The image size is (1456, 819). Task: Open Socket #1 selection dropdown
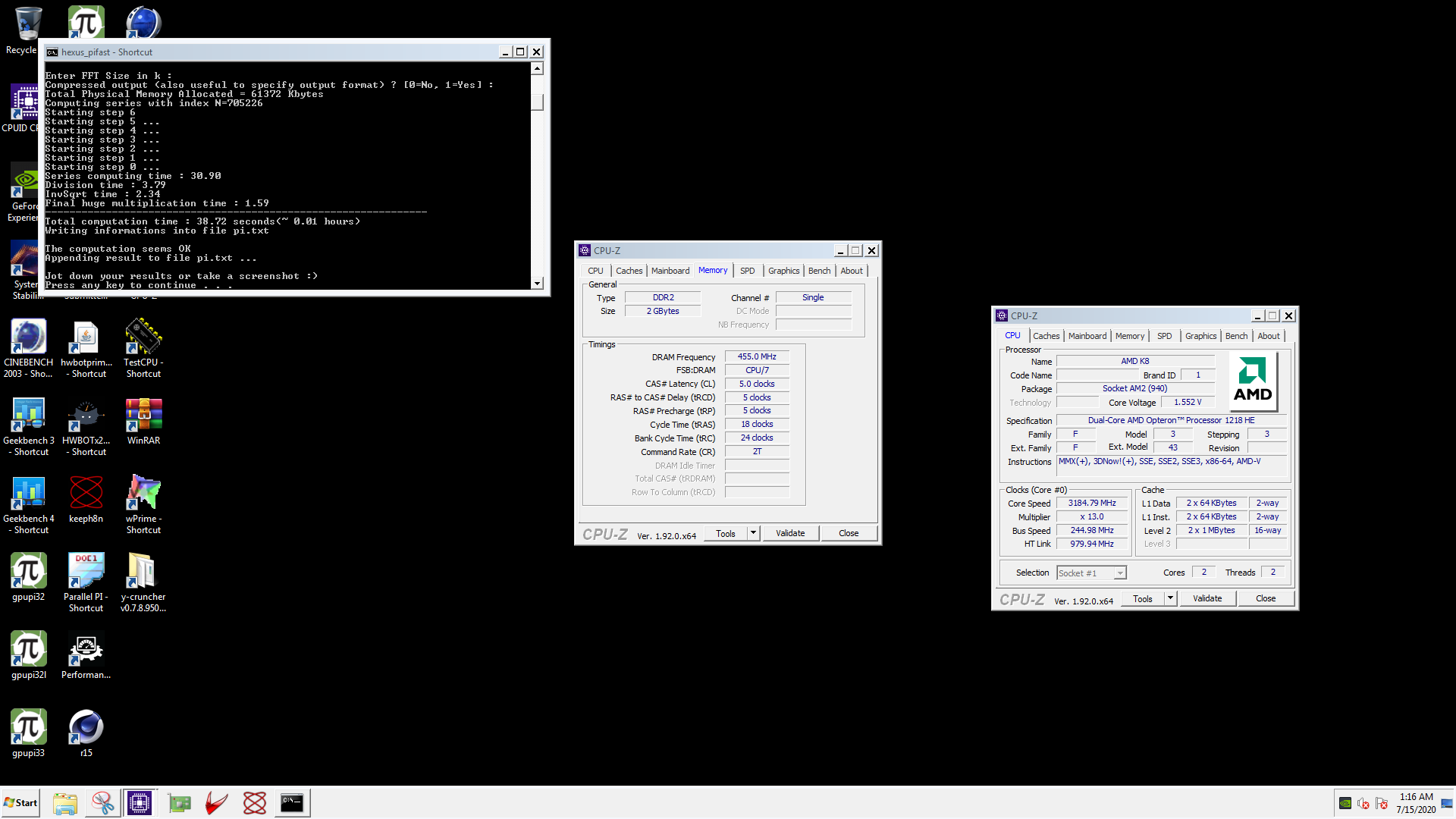click(1091, 573)
